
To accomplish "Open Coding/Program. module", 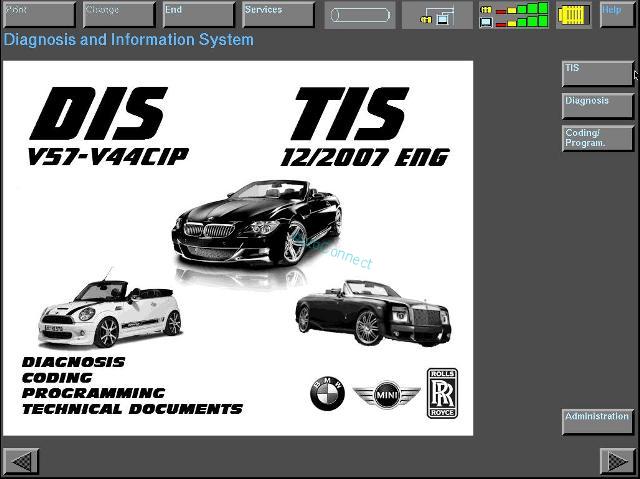I will (598, 138).
